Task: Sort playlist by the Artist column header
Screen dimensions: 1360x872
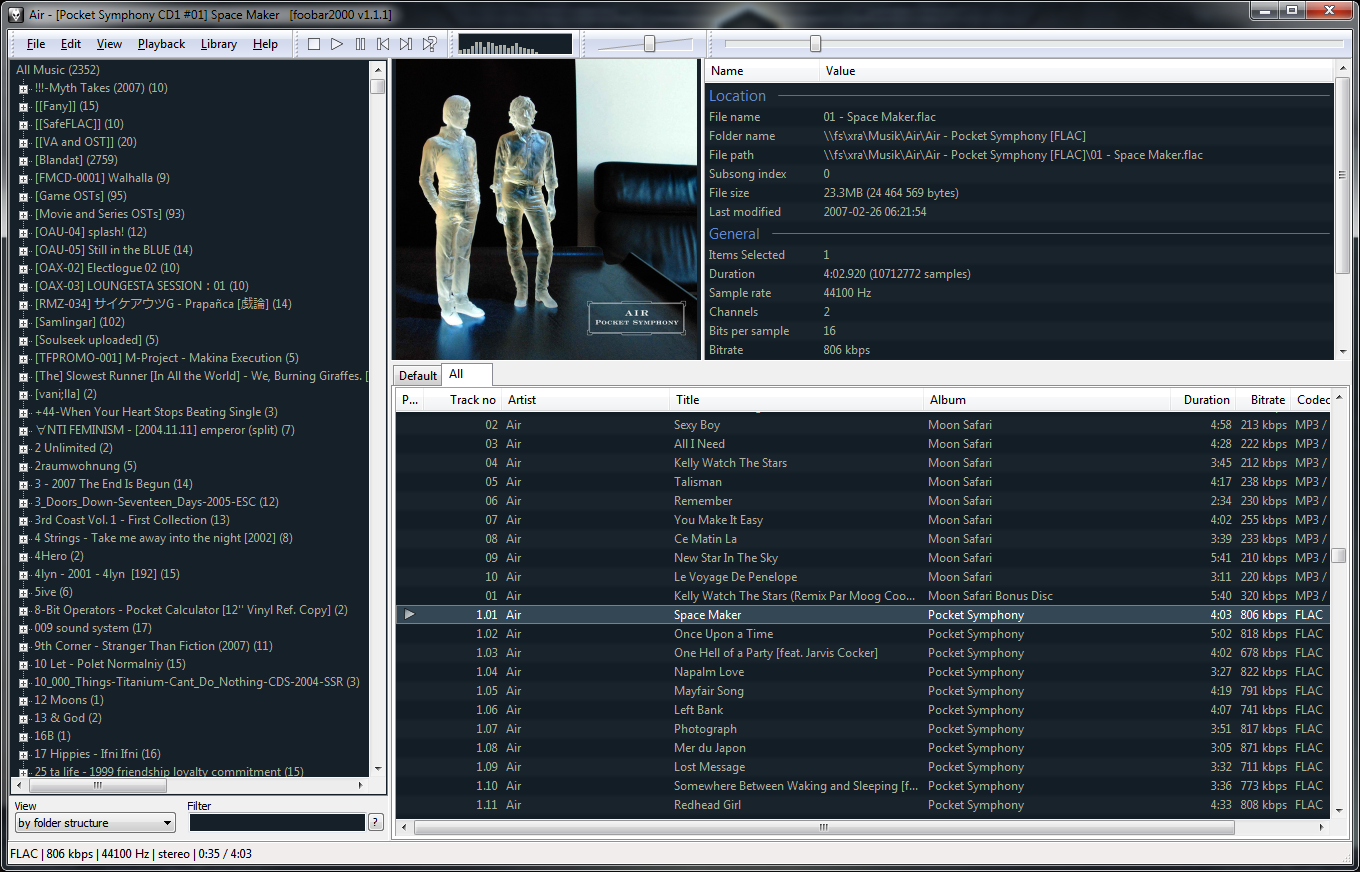Action: coord(585,400)
